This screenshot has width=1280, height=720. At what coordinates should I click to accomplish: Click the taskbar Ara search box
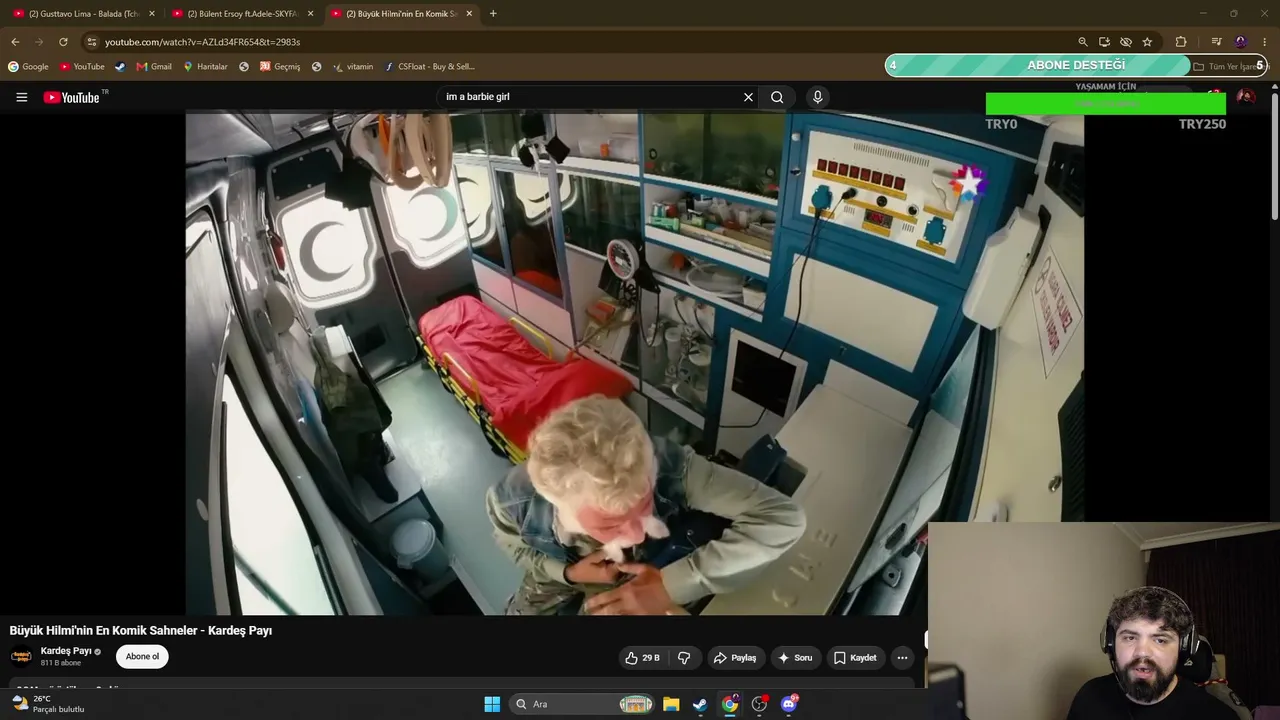click(x=583, y=704)
